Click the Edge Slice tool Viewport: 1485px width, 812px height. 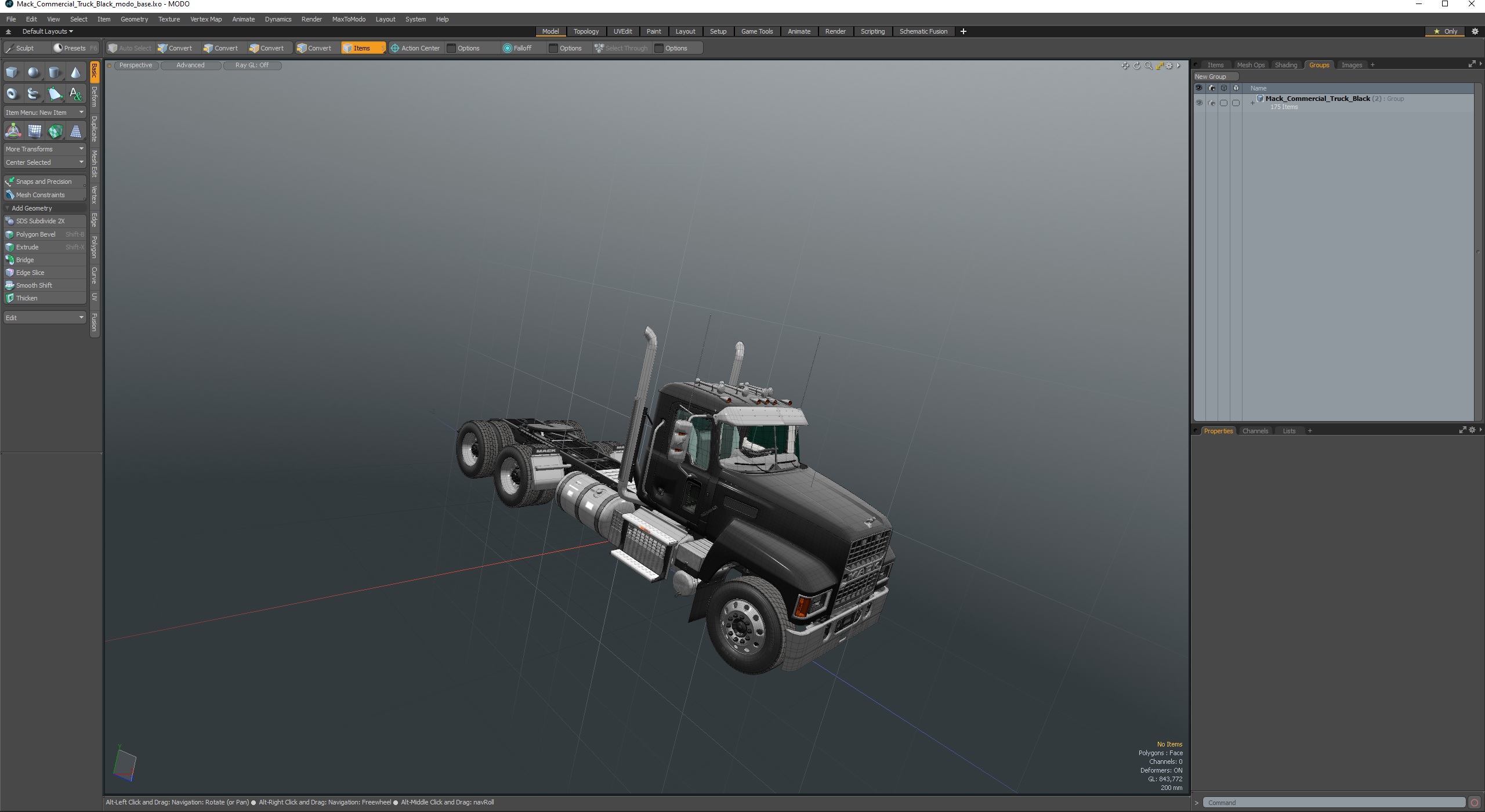[x=45, y=273]
